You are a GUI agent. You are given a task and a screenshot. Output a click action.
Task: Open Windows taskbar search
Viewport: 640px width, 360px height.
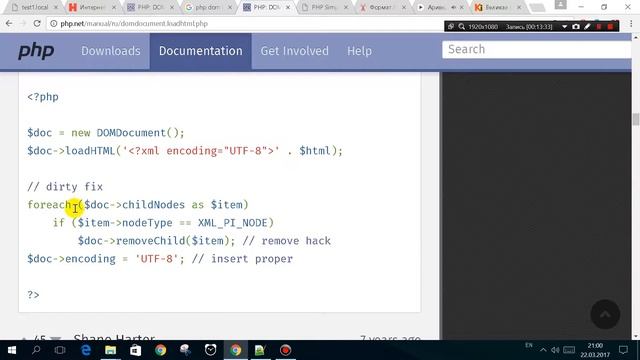point(36,350)
